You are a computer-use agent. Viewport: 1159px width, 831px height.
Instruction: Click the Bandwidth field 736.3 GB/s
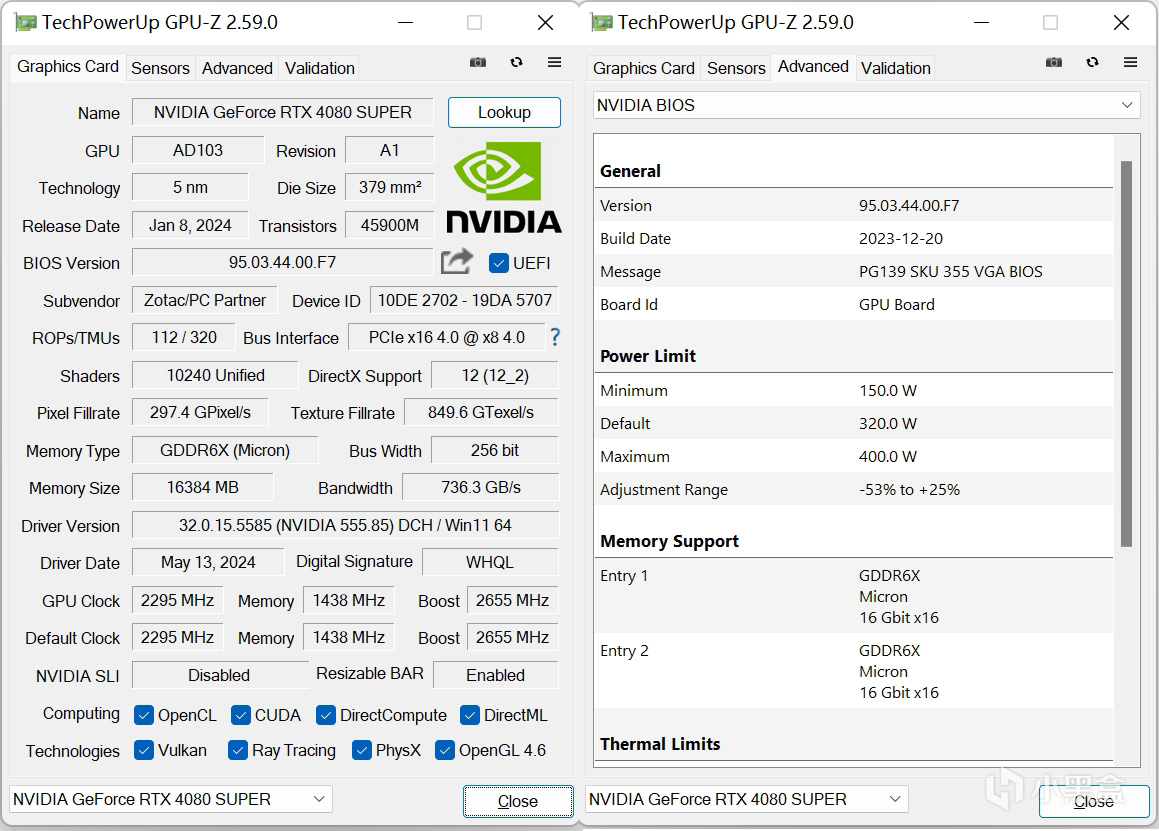tap(480, 487)
